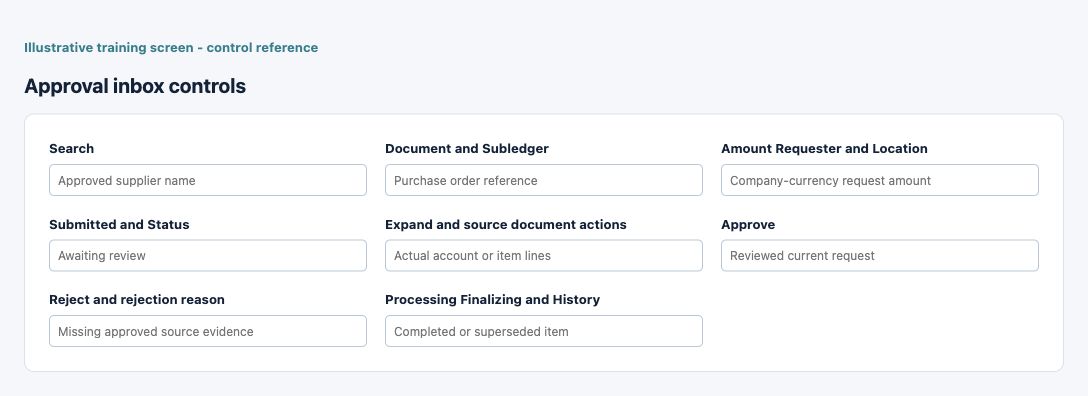The height and width of the screenshot is (396, 1088).
Task: Click the 'Amount Requester and Location' label
Action: coord(824,148)
